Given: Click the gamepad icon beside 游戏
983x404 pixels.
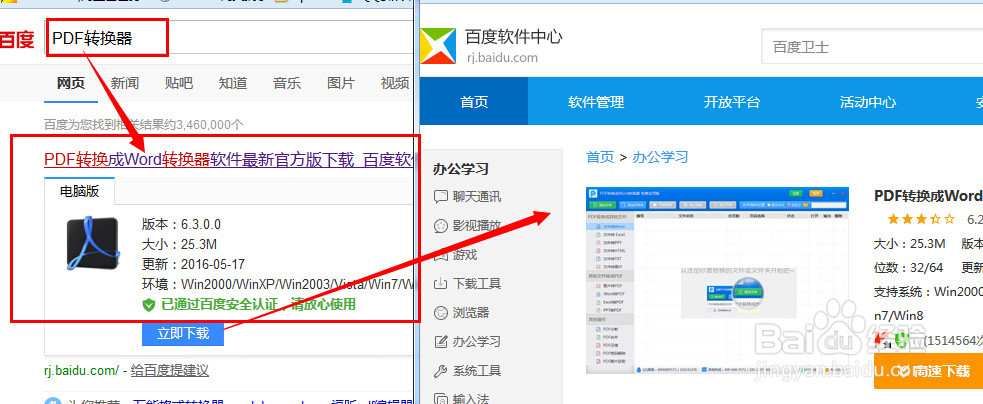Looking at the screenshot, I should 441,255.
